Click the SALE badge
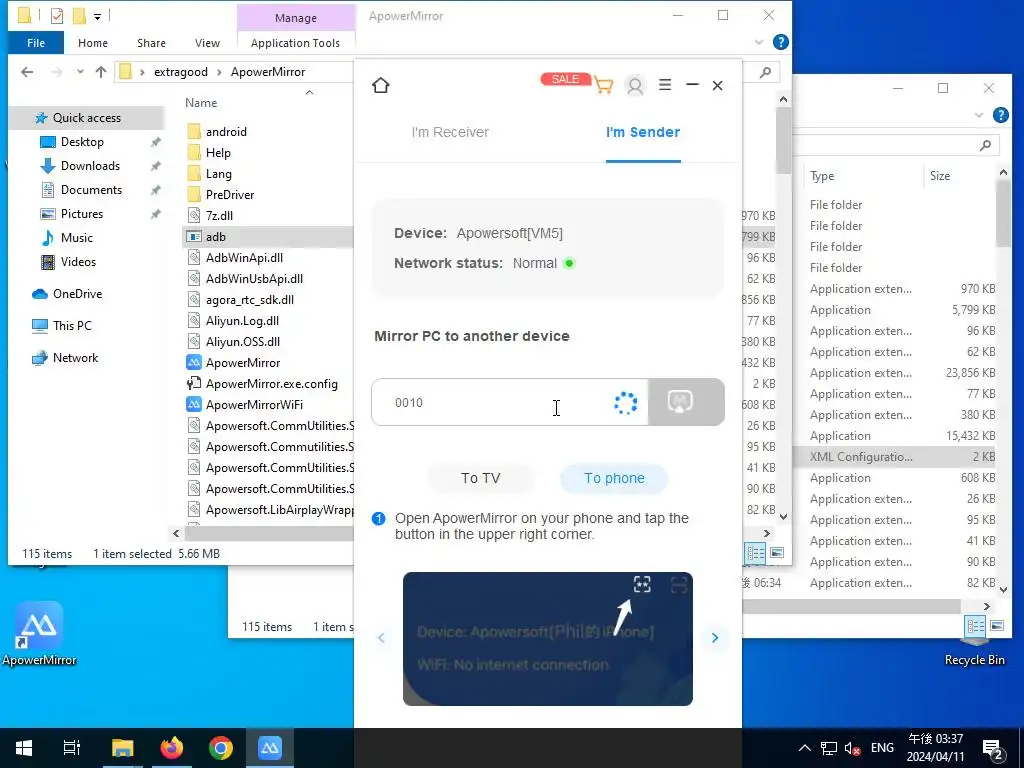 (566, 79)
